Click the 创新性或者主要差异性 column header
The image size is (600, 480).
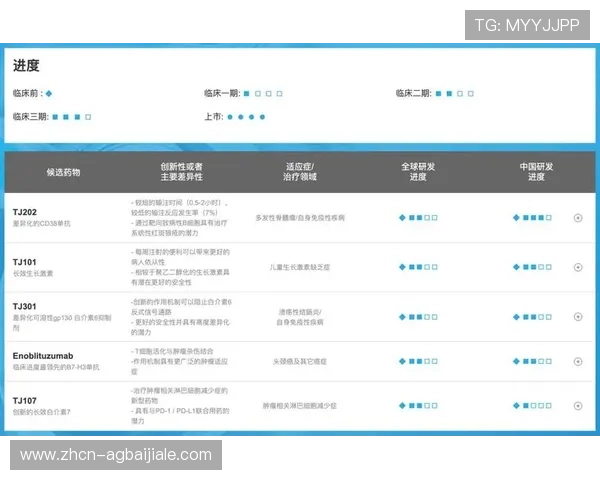point(181,172)
